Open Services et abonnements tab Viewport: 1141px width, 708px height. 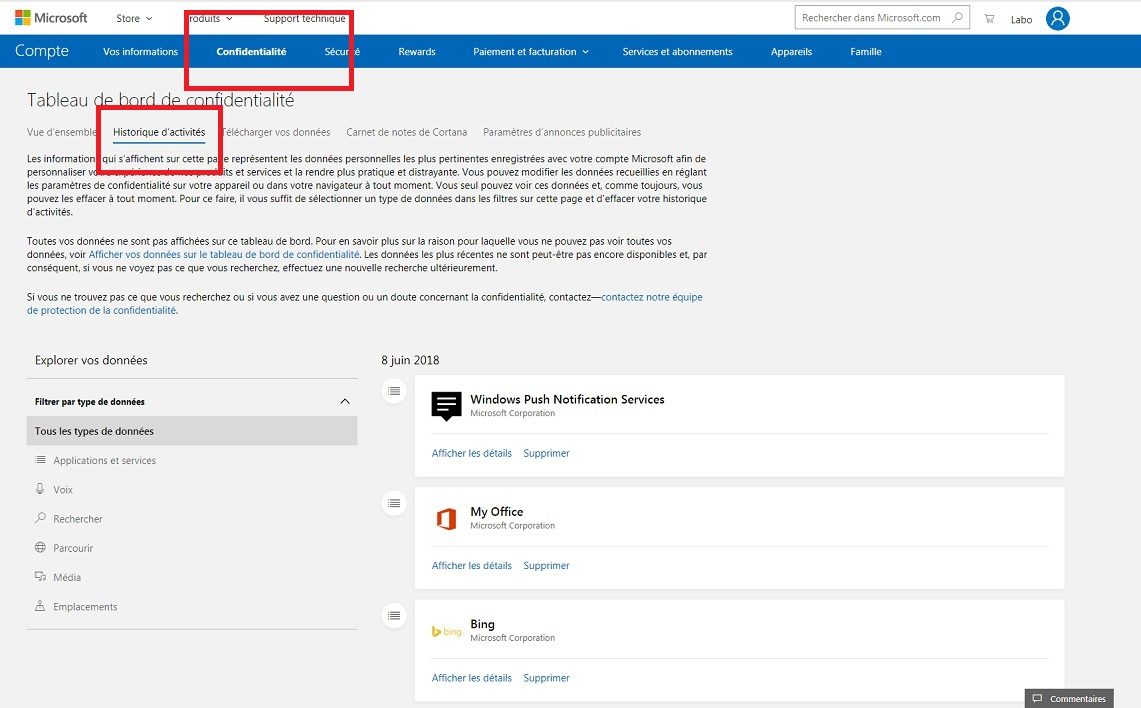[x=677, y=52]
